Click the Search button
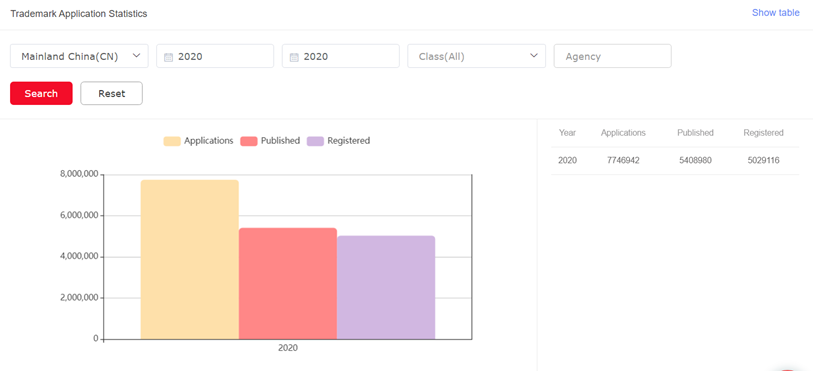Image resolution: width=813 pixels, height=371 pixels. point(41,93)
